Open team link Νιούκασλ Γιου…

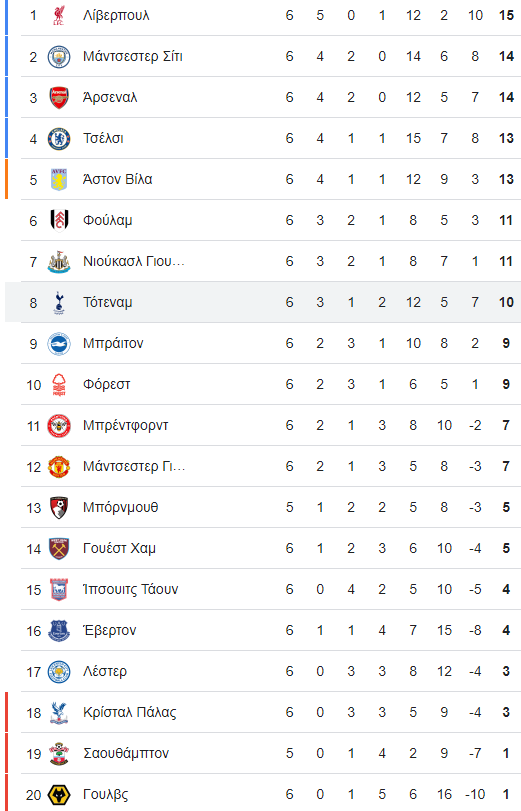coord(133,261)
